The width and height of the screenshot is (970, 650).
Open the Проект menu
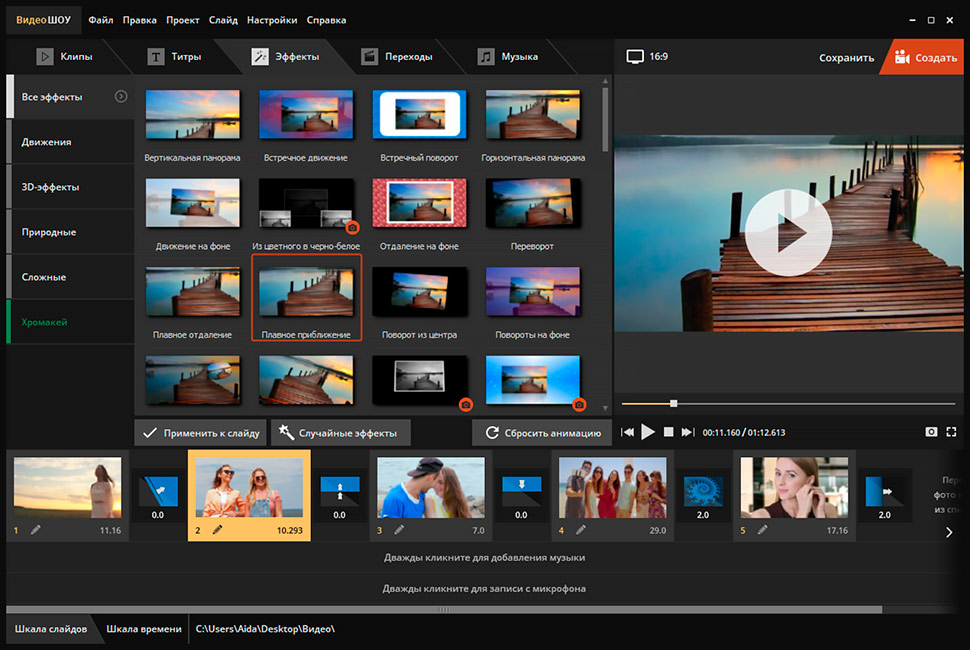pos(180,20)
